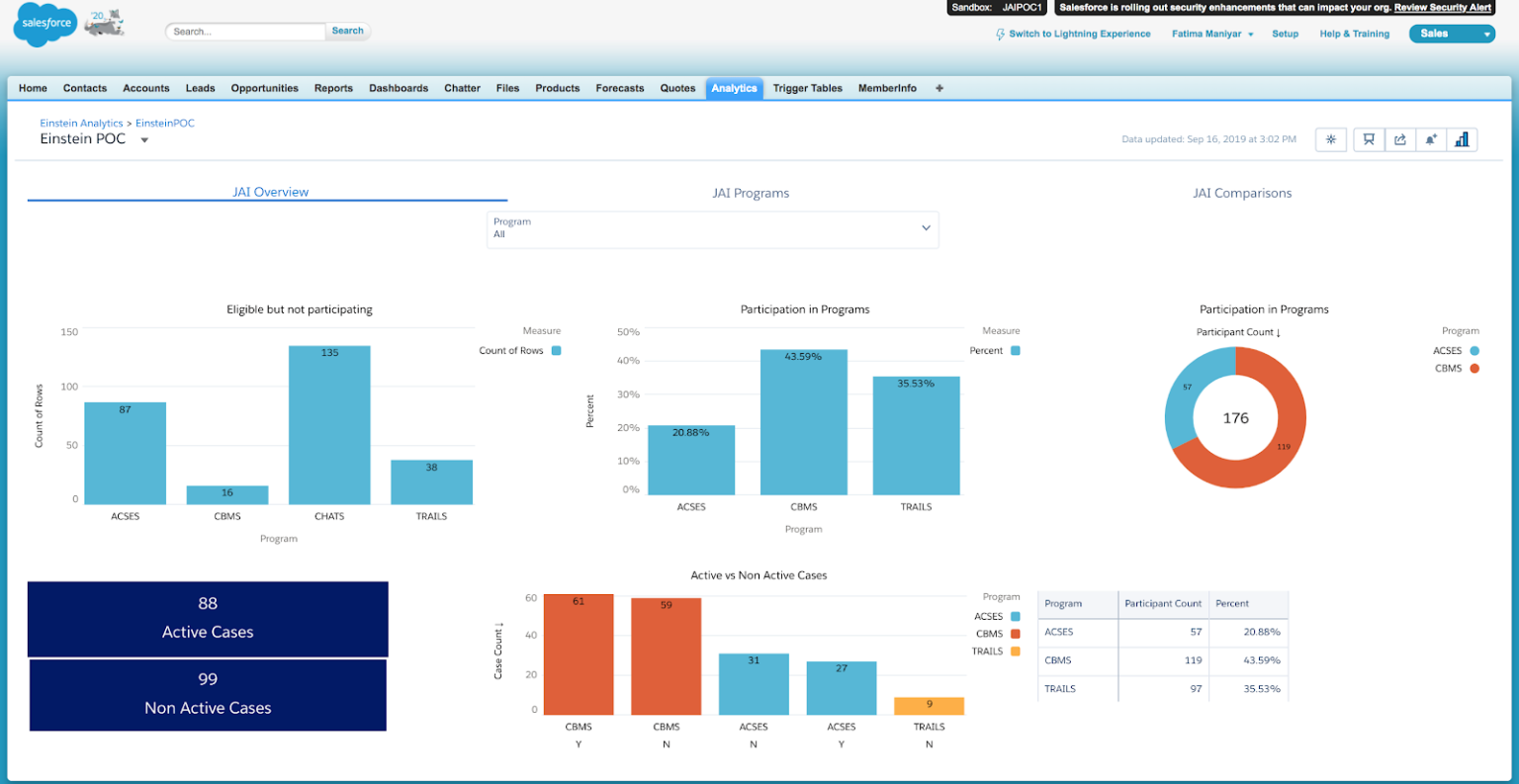Open the Products tab
The height and width of the screenshot is (784, 1519).
[x=558, y=88]
